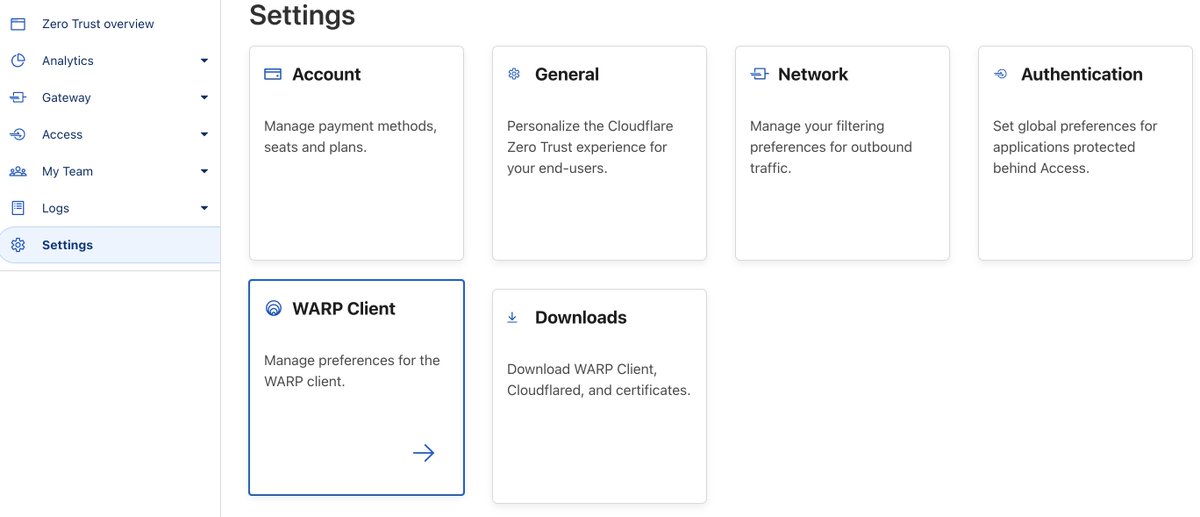Viewport: 1200px width, 517px height.
Task: Open the Account settings card title
Action: coord(326,74)
